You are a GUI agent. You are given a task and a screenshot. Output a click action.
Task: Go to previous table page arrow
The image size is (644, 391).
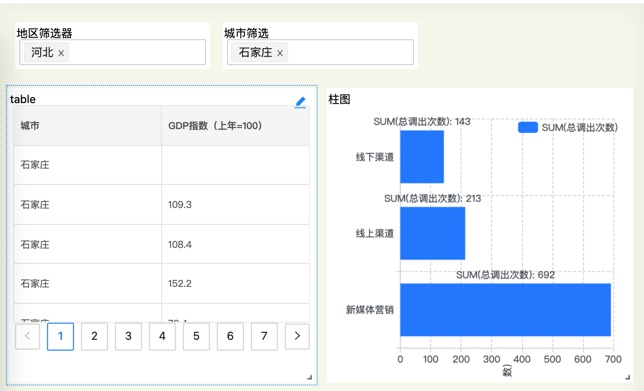coord(28,336)
